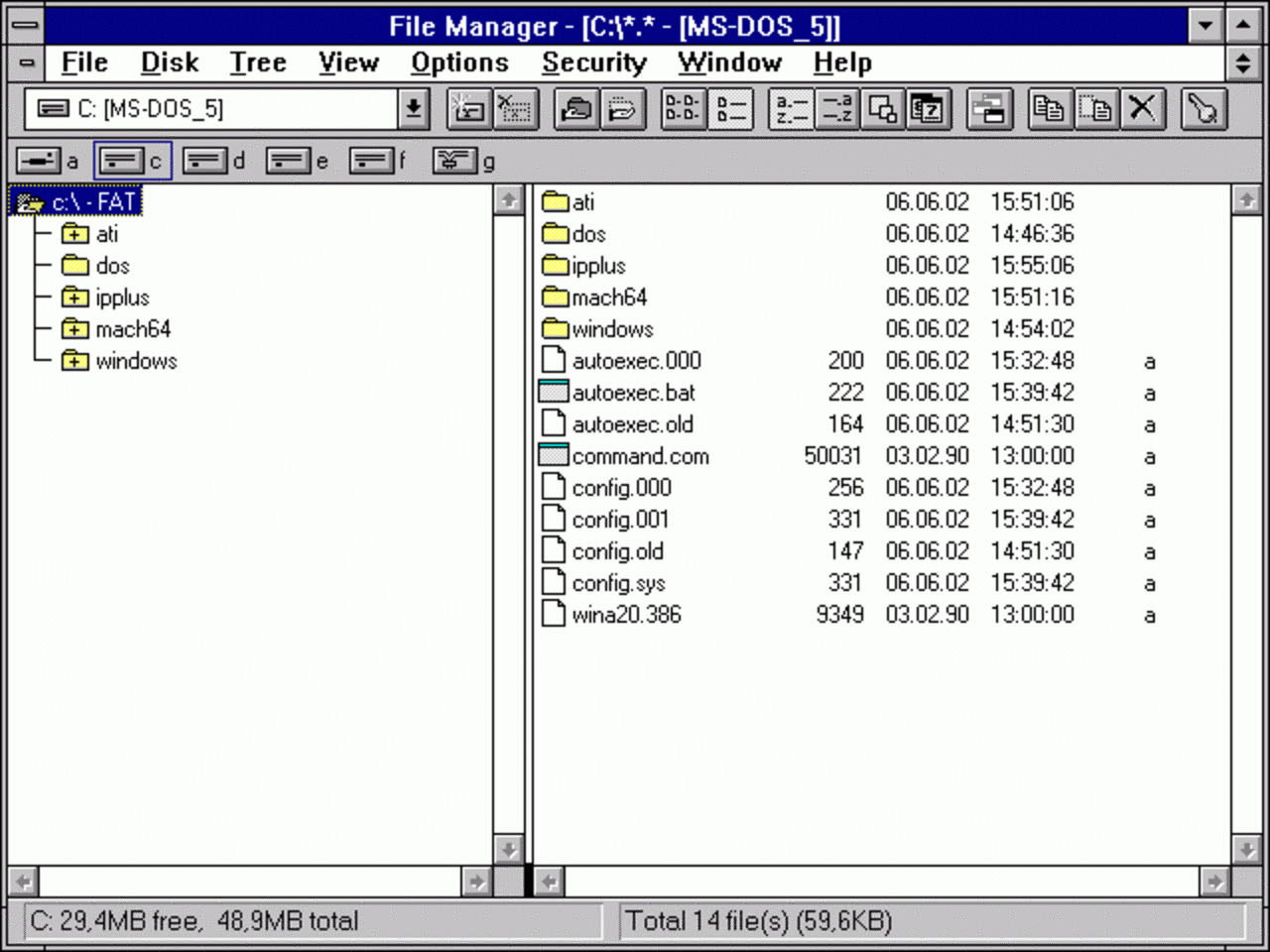Click the config.old file icon
1270x952 pixels.
553,550
